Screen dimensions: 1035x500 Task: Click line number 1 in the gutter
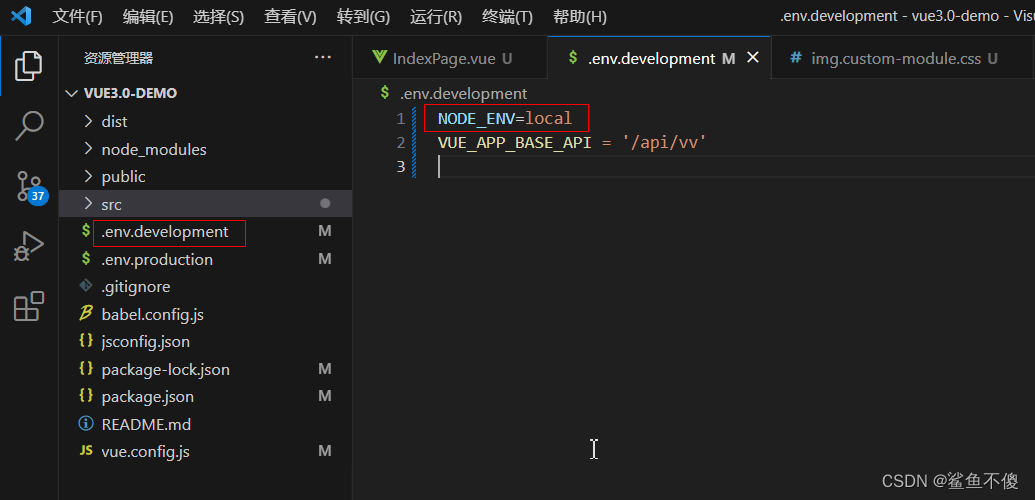coord(400,119)
